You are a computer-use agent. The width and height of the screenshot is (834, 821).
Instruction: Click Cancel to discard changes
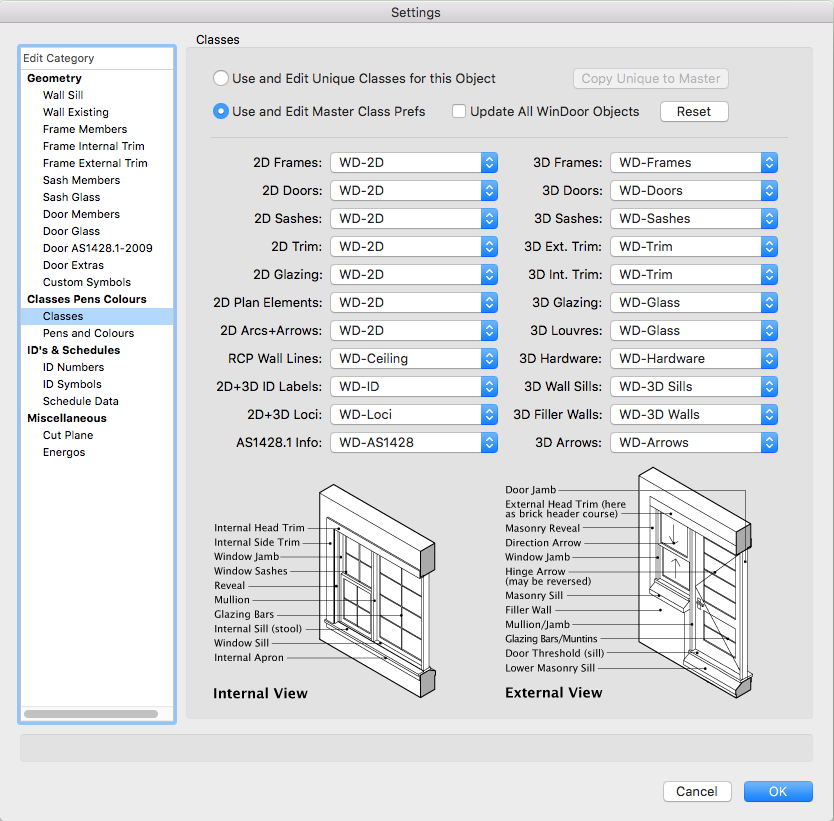697,791
